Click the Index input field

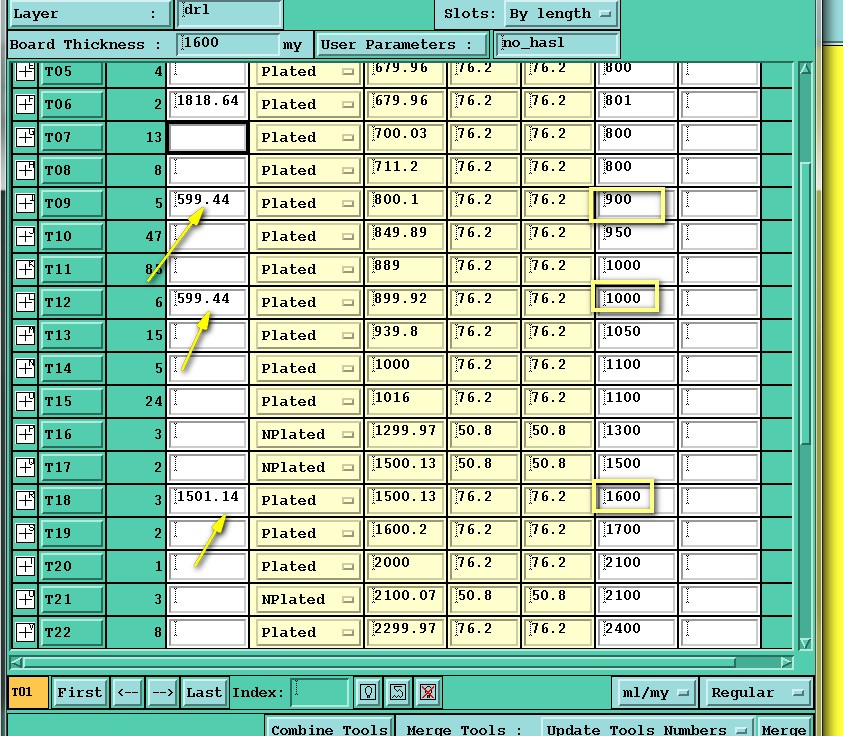coord(319,692)
